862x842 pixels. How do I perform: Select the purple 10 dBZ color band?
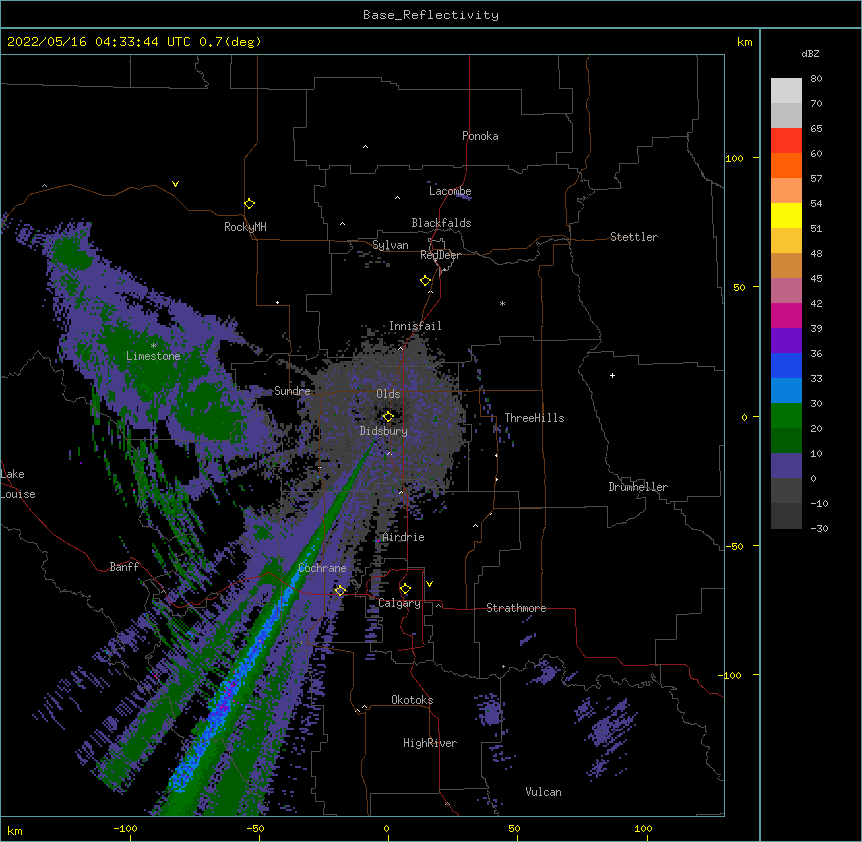click(786, 466)
